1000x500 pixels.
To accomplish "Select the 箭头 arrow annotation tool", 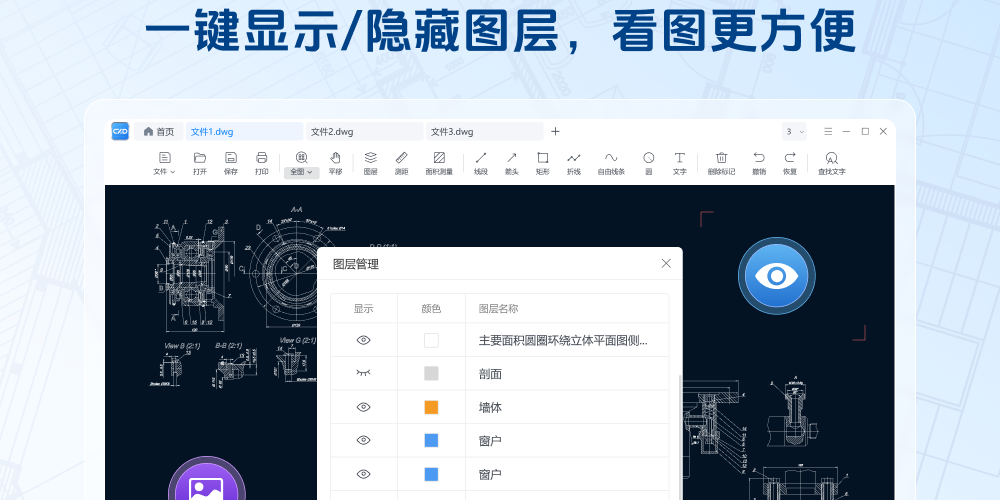I will pos(511,162).
